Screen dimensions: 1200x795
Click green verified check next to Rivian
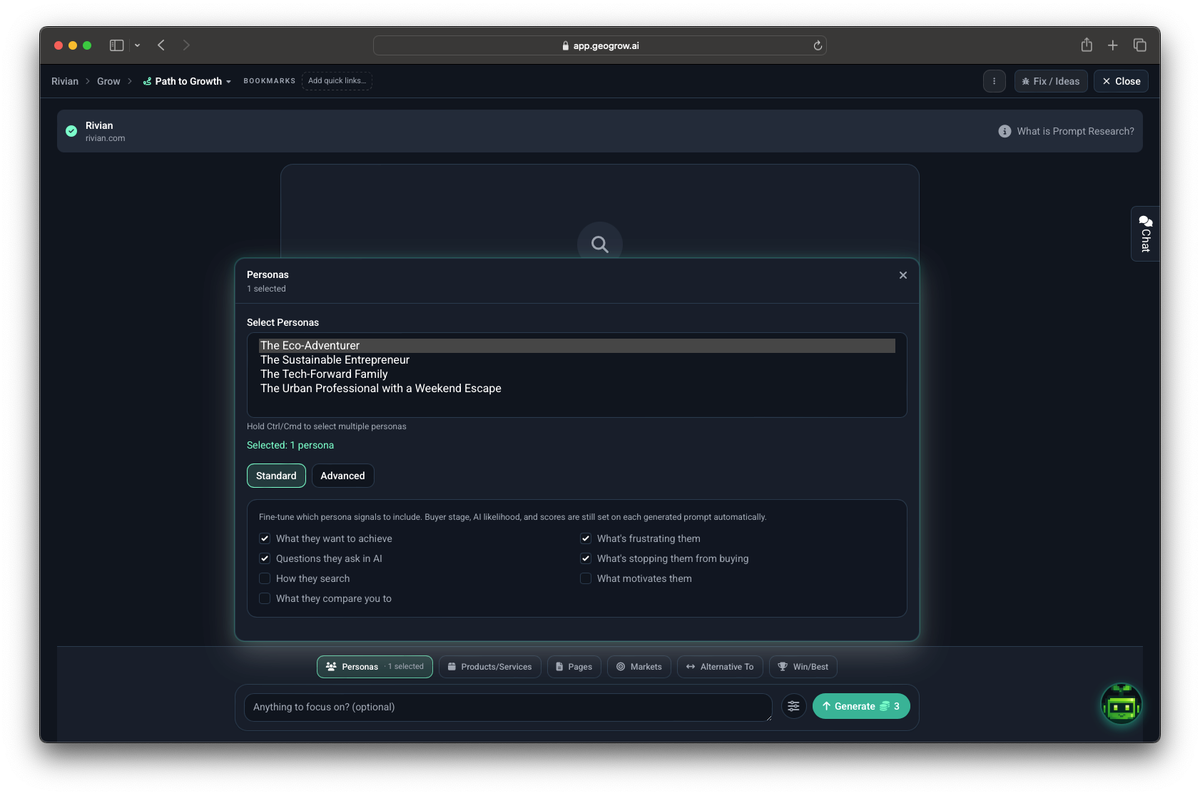[71, 131]
